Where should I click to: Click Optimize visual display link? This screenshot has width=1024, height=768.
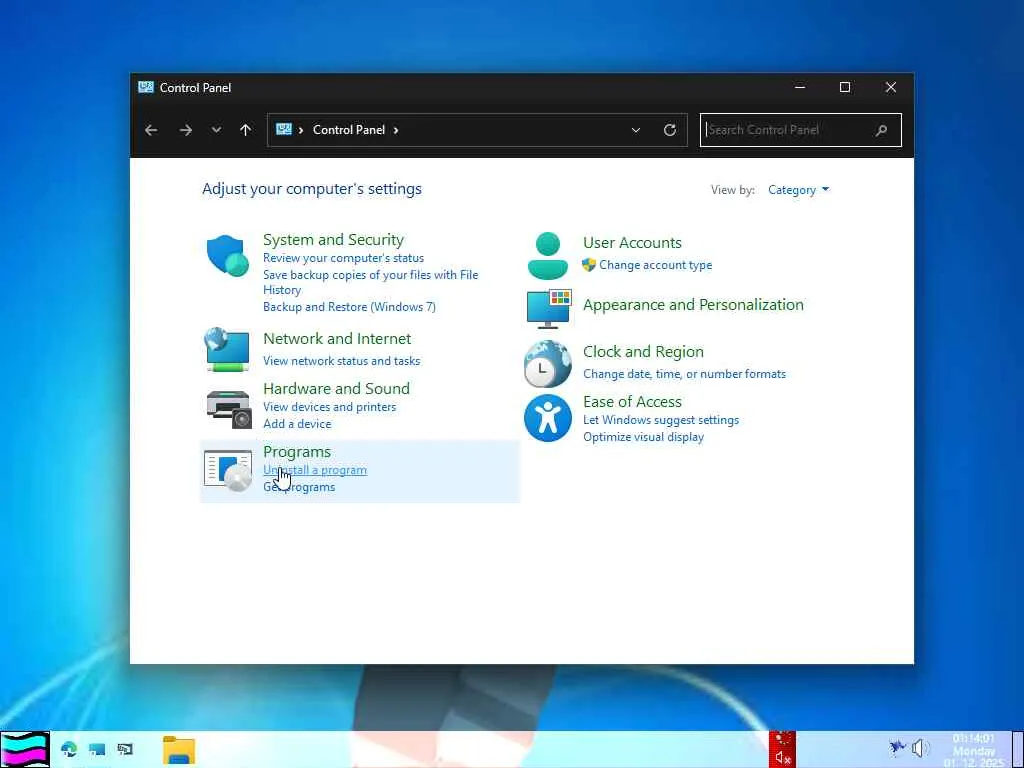point(643,437)
